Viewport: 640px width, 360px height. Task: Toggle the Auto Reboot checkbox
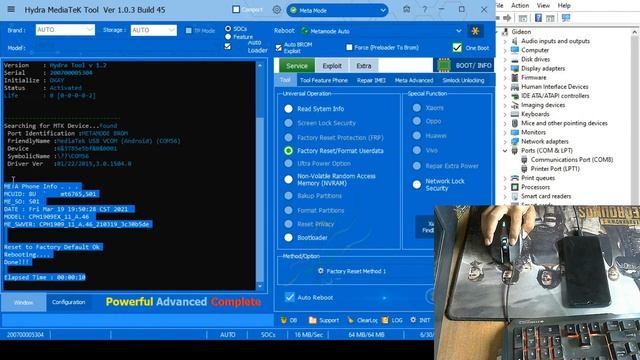[x=289, y=297]
